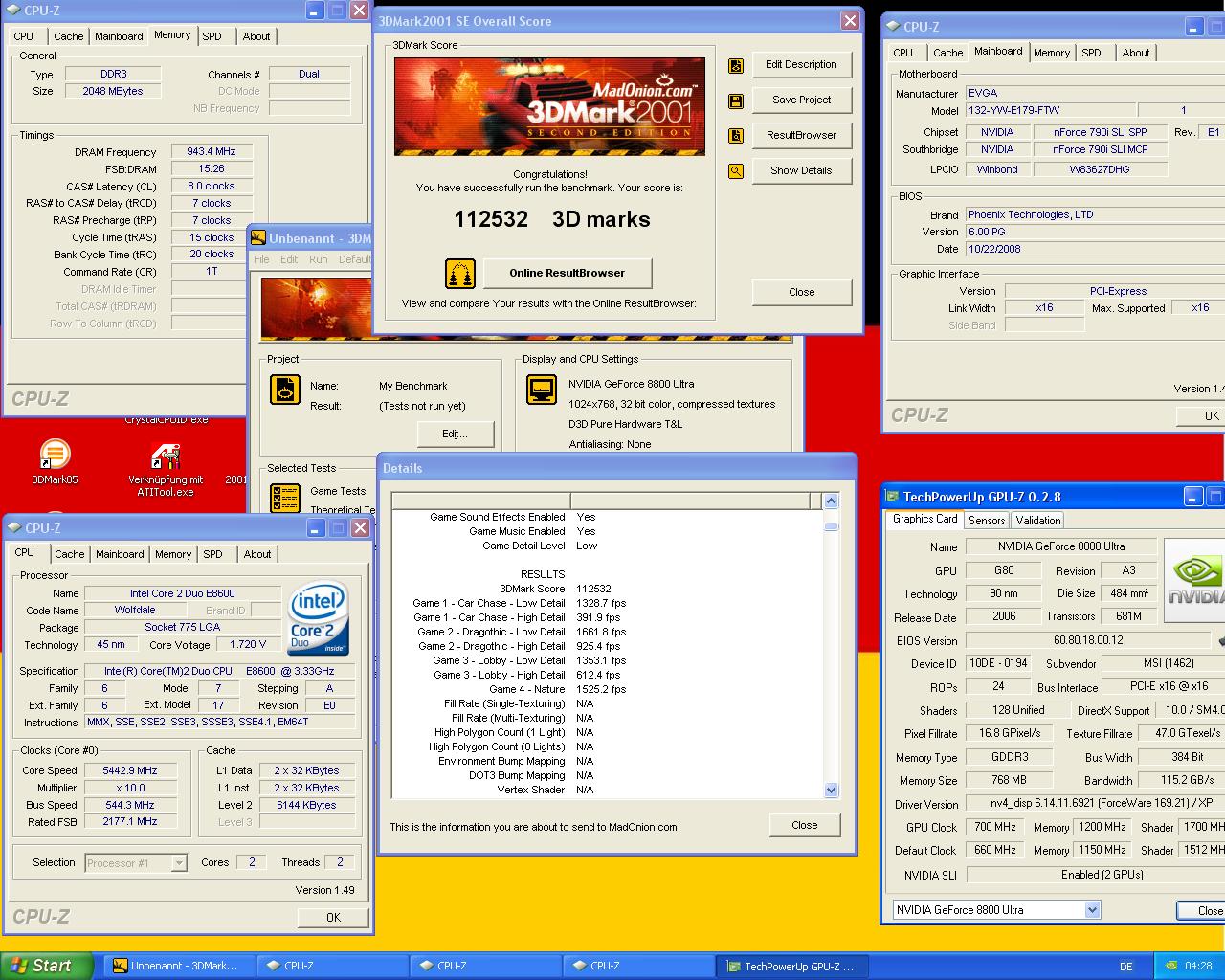Click the Online ResultBrowser yellow icon
This screenshot has width=1225, height=980.
pos(460,274)
